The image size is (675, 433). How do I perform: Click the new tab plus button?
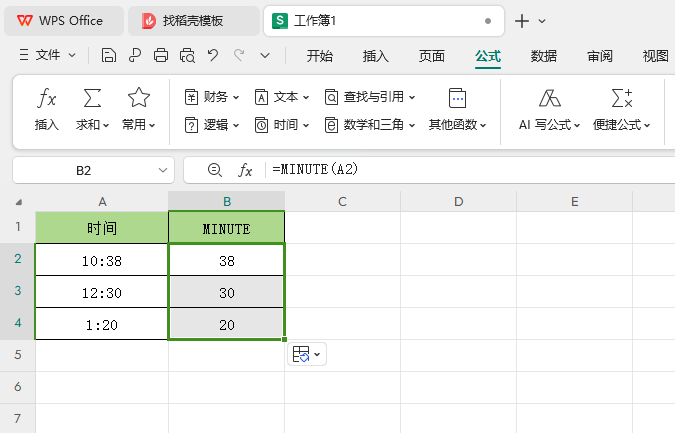(x=521, y=20)
